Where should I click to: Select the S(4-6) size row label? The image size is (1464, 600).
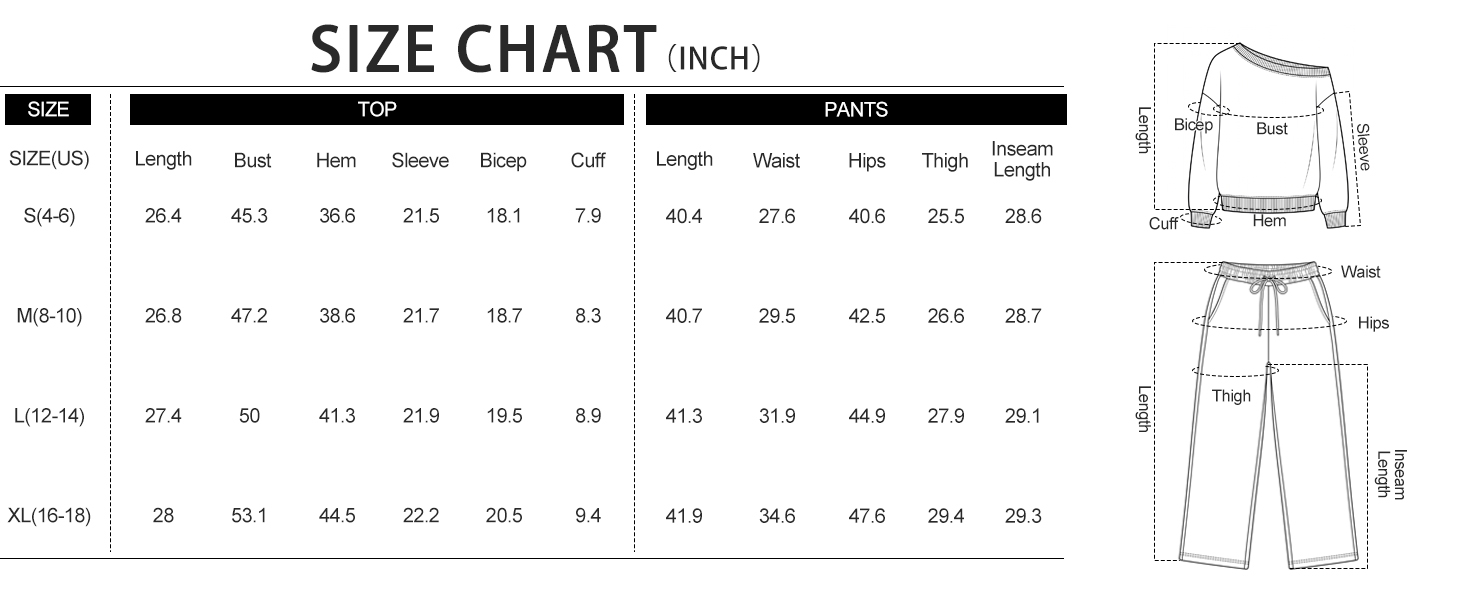(48, 216)
